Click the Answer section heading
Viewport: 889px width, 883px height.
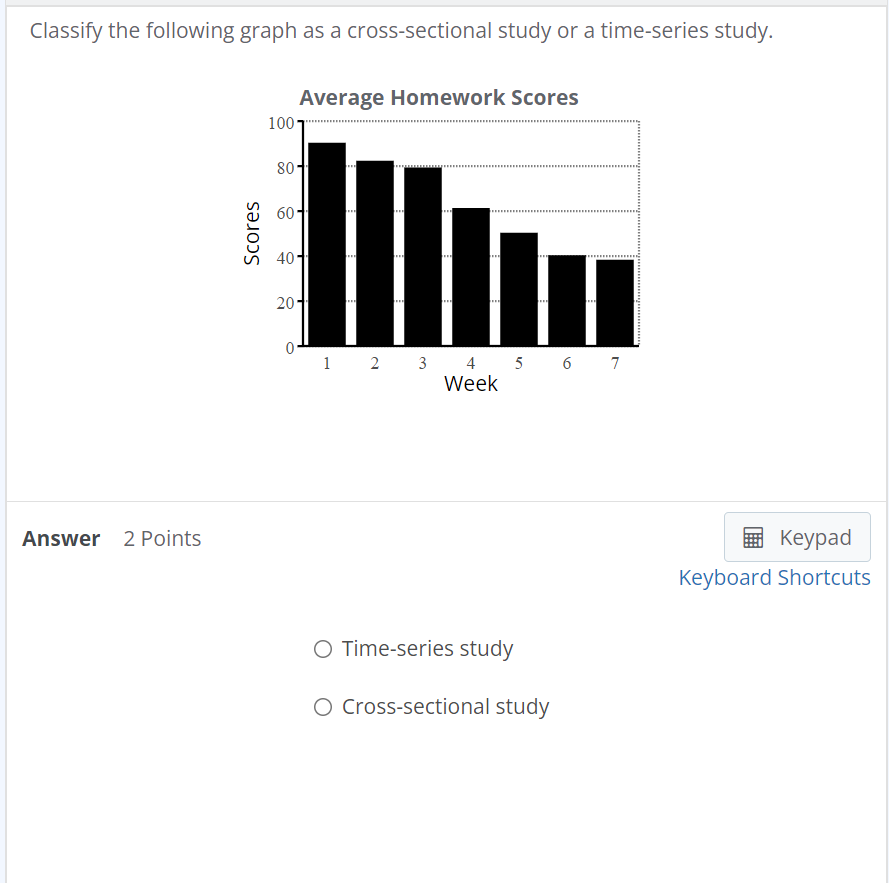(x=61, y=538)
